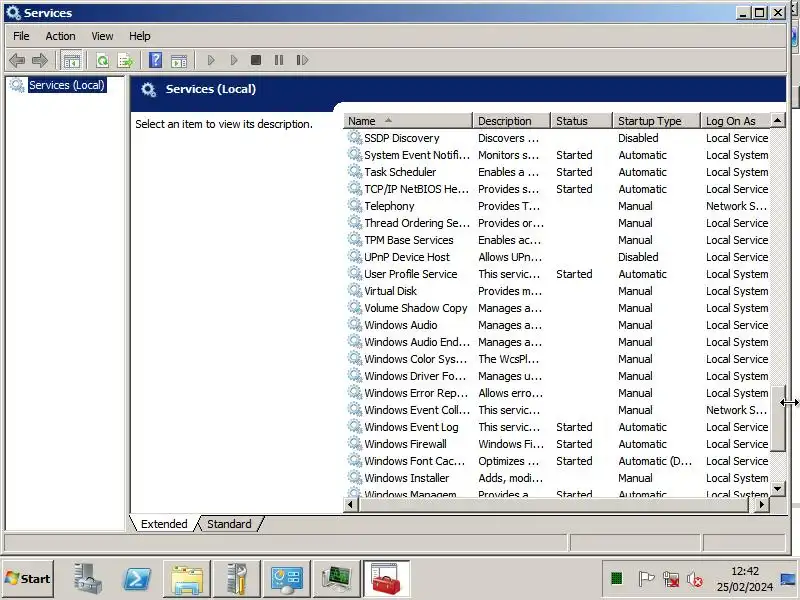This screenshot has width=800, height=600.
Task: Click the gear icon beside Virtual Disk
Action: 355,290
